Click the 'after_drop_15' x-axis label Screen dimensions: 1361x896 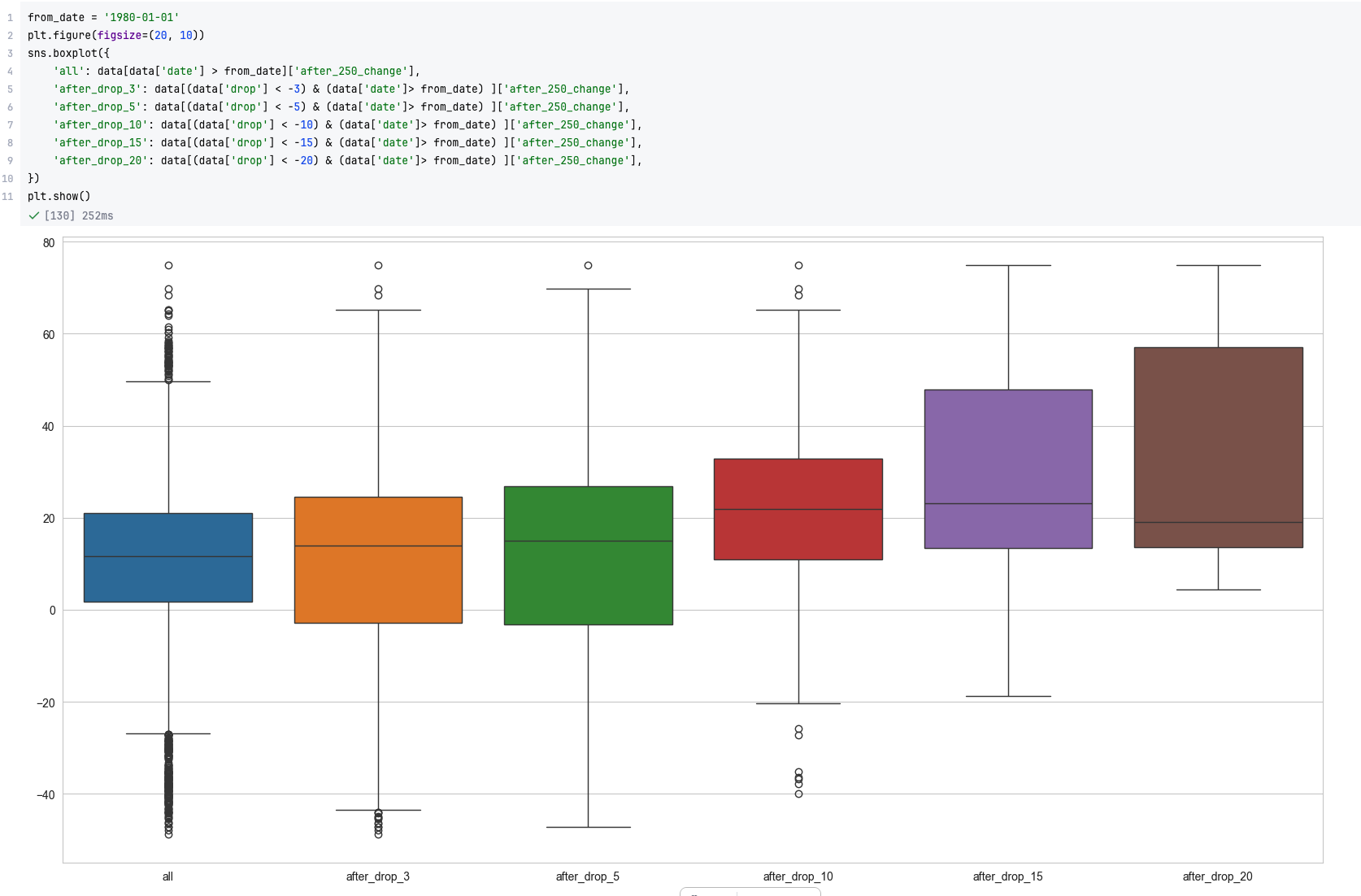pyautogui.click(x=1008, y=876)
